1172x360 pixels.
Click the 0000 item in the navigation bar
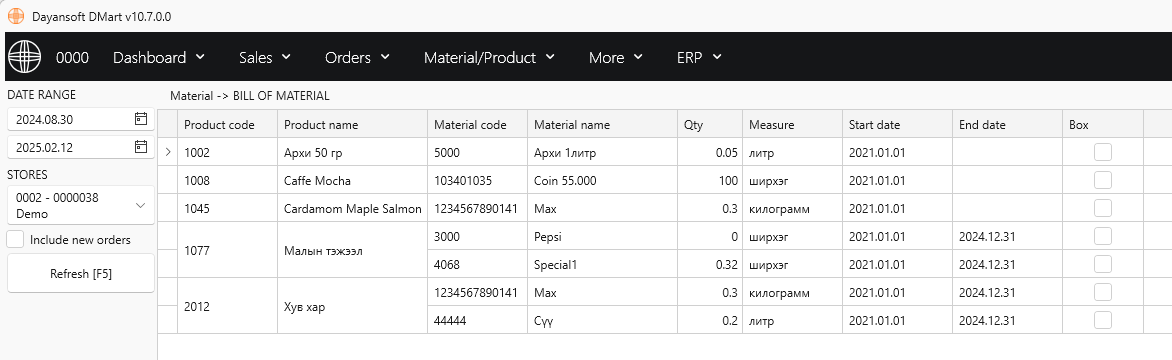tap(73, 58)
